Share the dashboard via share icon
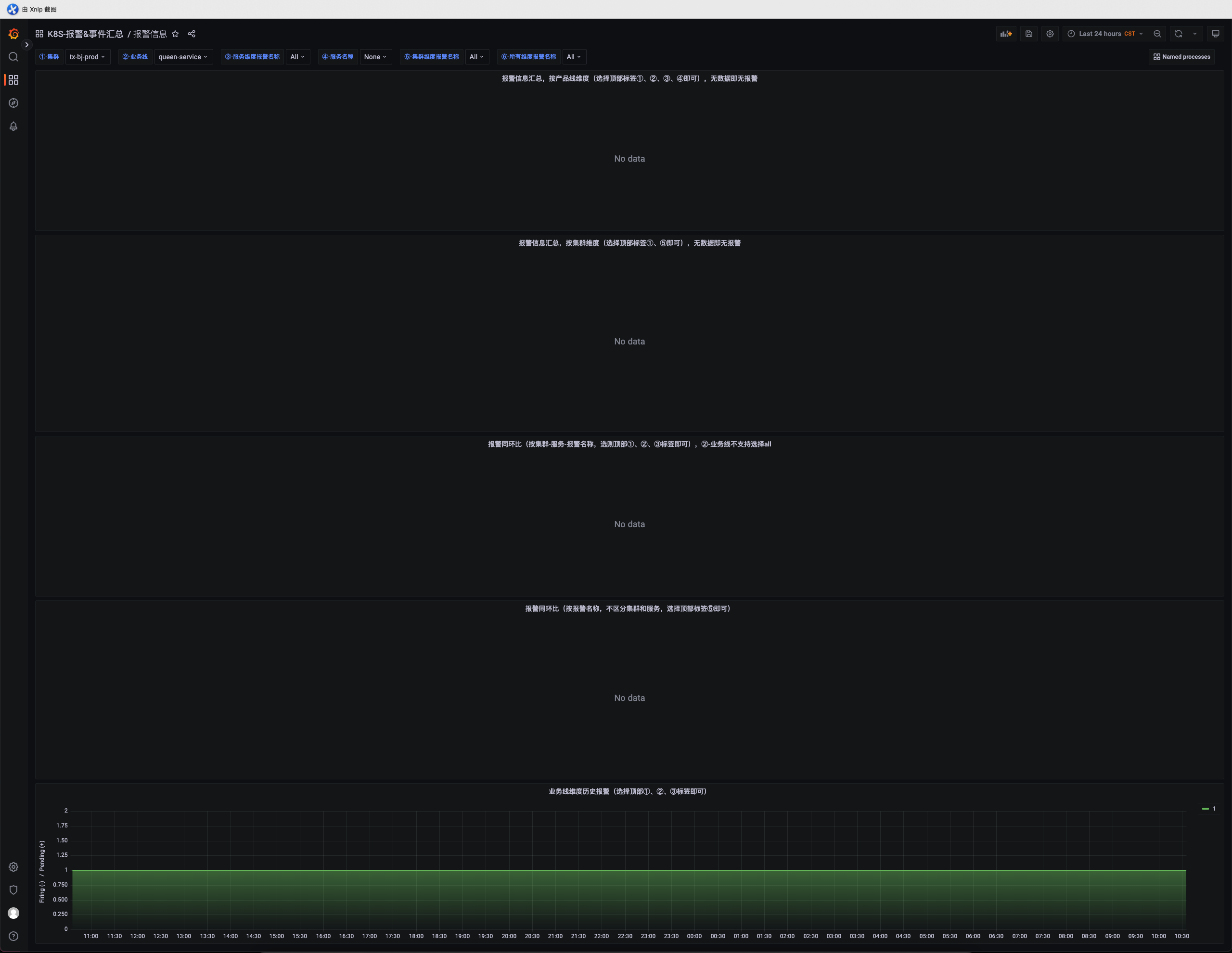This screenshot has height=953, width=1232. (x=192, y=34)
